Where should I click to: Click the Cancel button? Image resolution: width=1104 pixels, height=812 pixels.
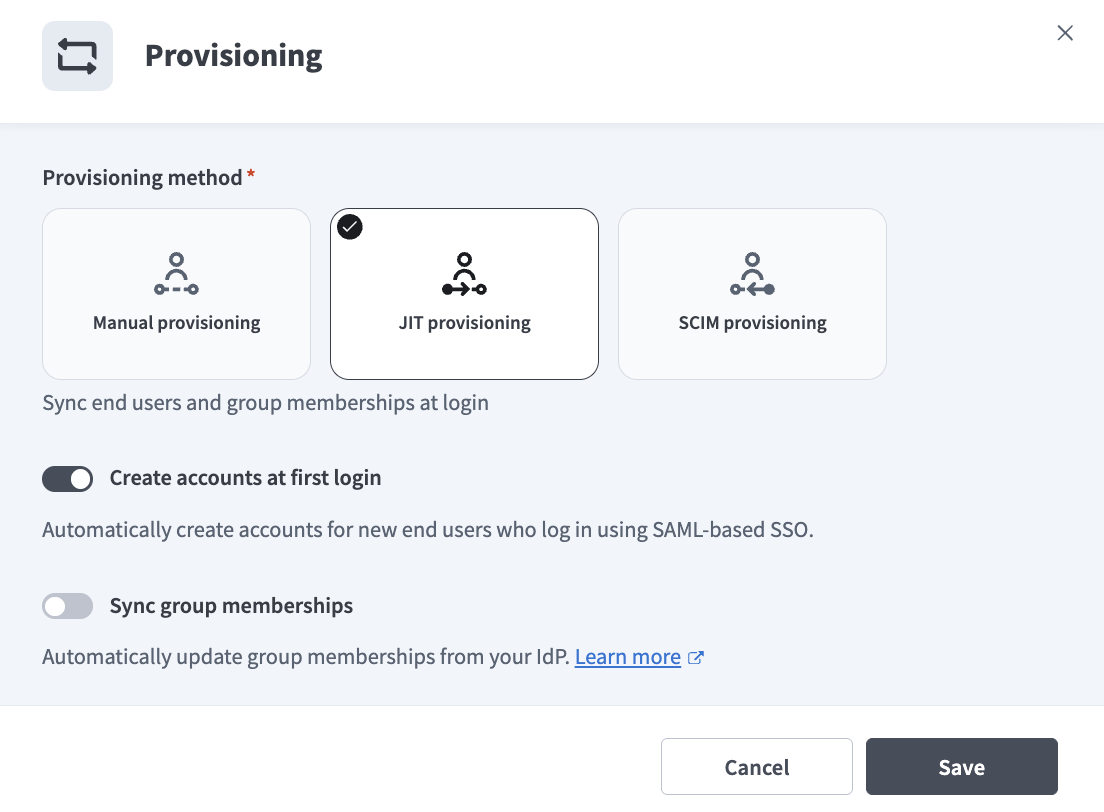click(x=756, y=767)
